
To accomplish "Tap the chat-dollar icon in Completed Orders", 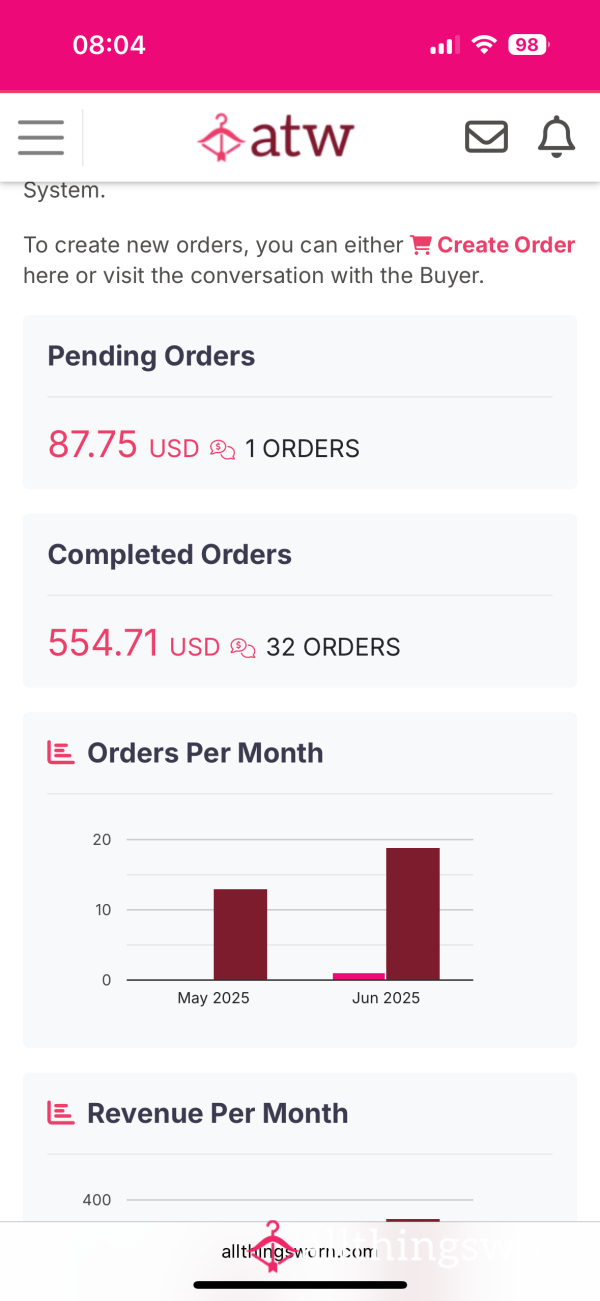I will click(x=242, y=647).
